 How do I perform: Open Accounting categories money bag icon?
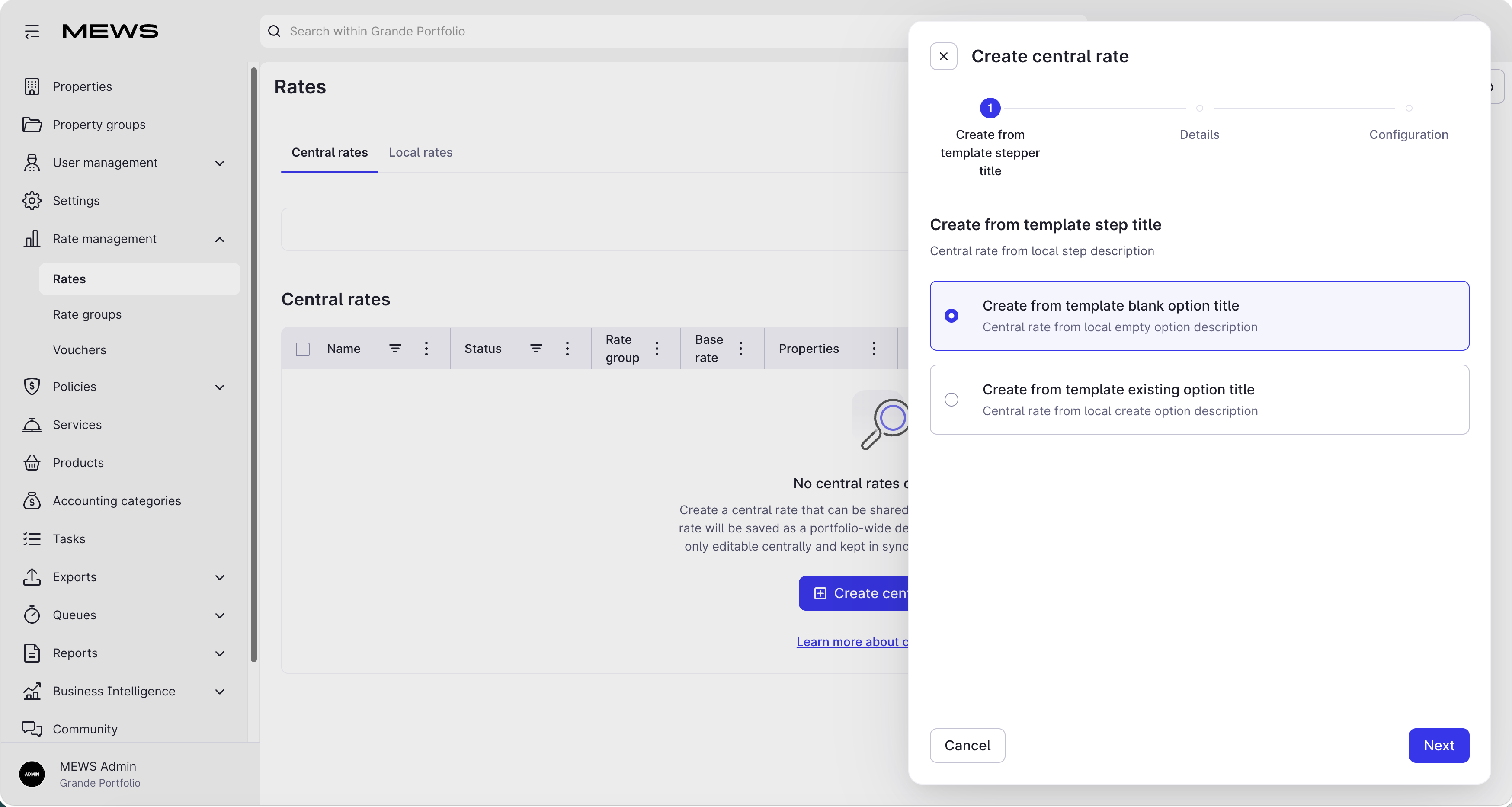(x=32, y=501)
